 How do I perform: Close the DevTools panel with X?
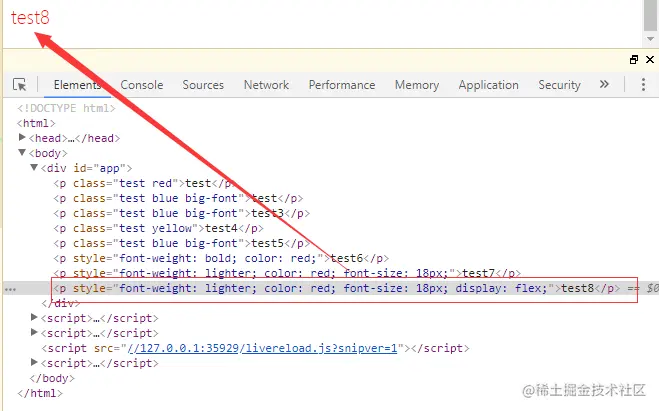(x=649, y=59)
